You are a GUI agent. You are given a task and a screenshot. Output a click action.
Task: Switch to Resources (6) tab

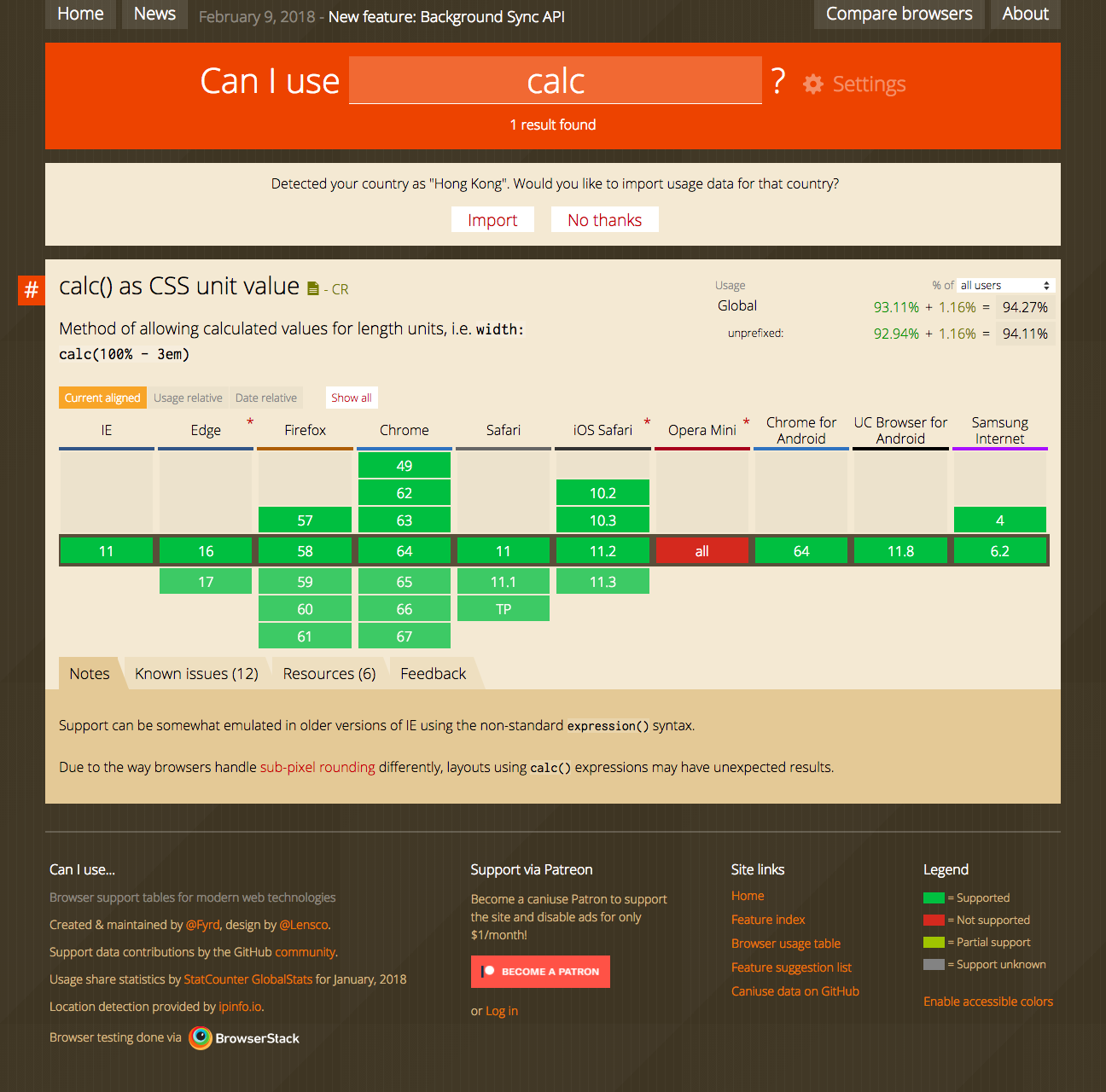[329, 673]
